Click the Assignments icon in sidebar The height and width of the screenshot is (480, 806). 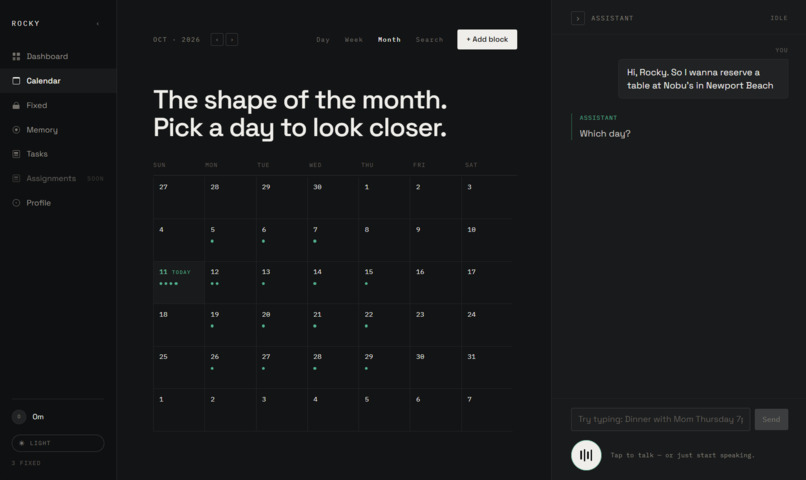click(16, 178)
